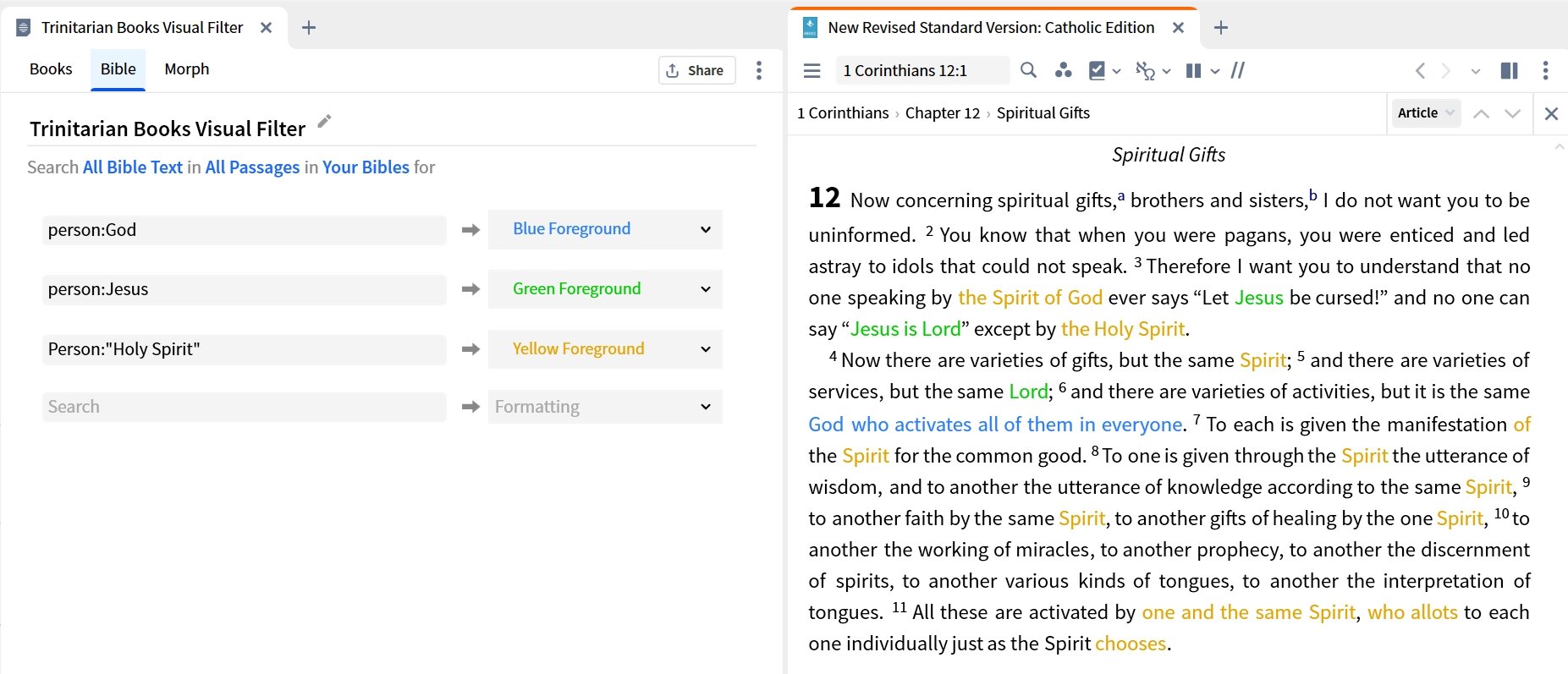Expand the parallel resources dropdown arrow
The width and height of the screenshot is (1568, 674).
(1215, 71)
